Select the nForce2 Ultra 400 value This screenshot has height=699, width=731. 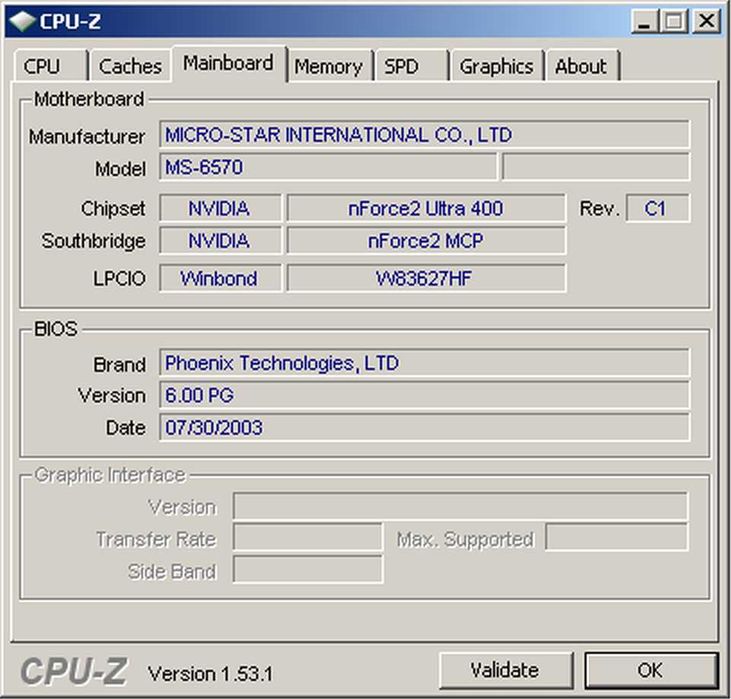(426, 208)
